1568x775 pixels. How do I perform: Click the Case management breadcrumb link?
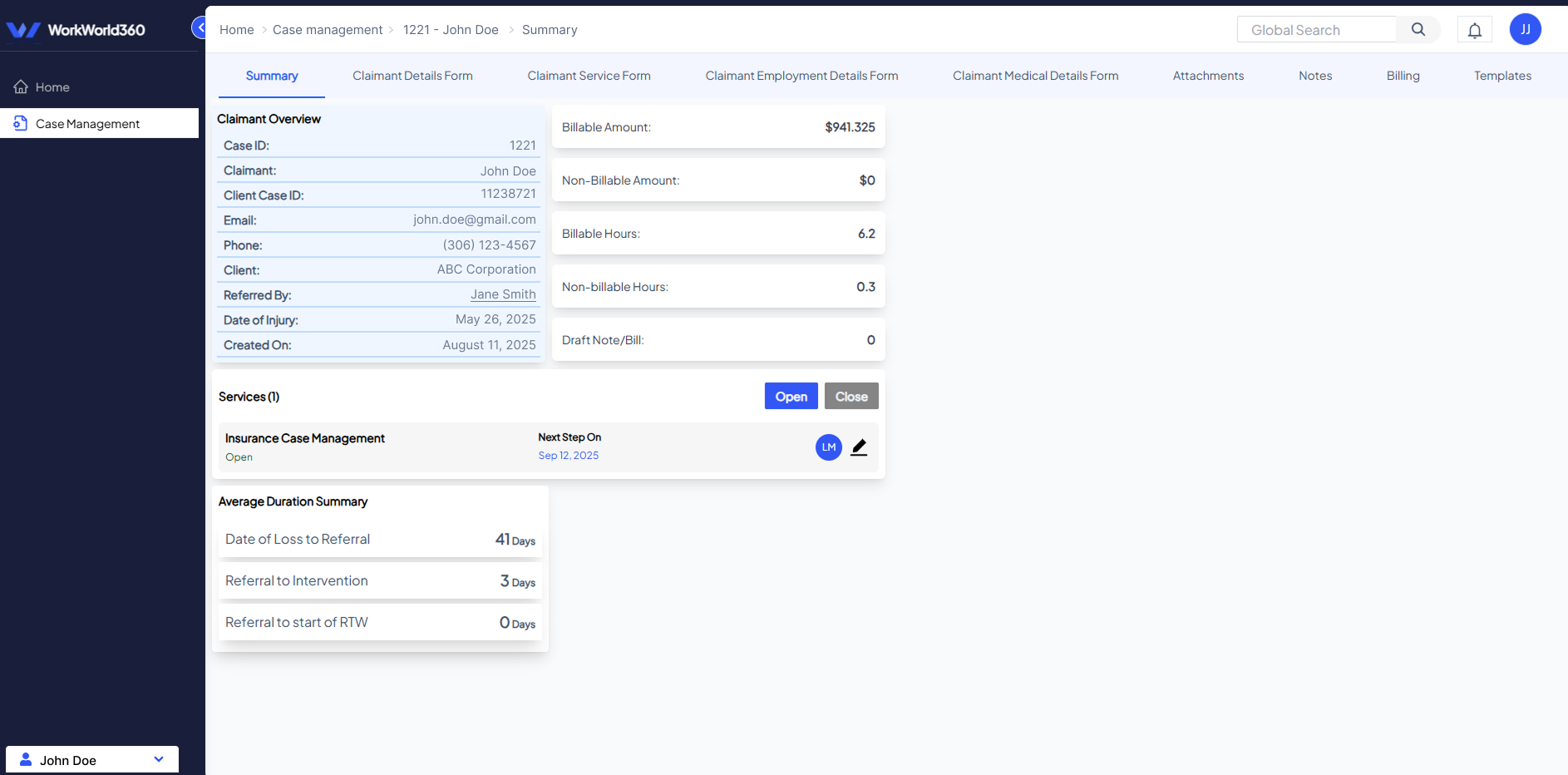328,30
